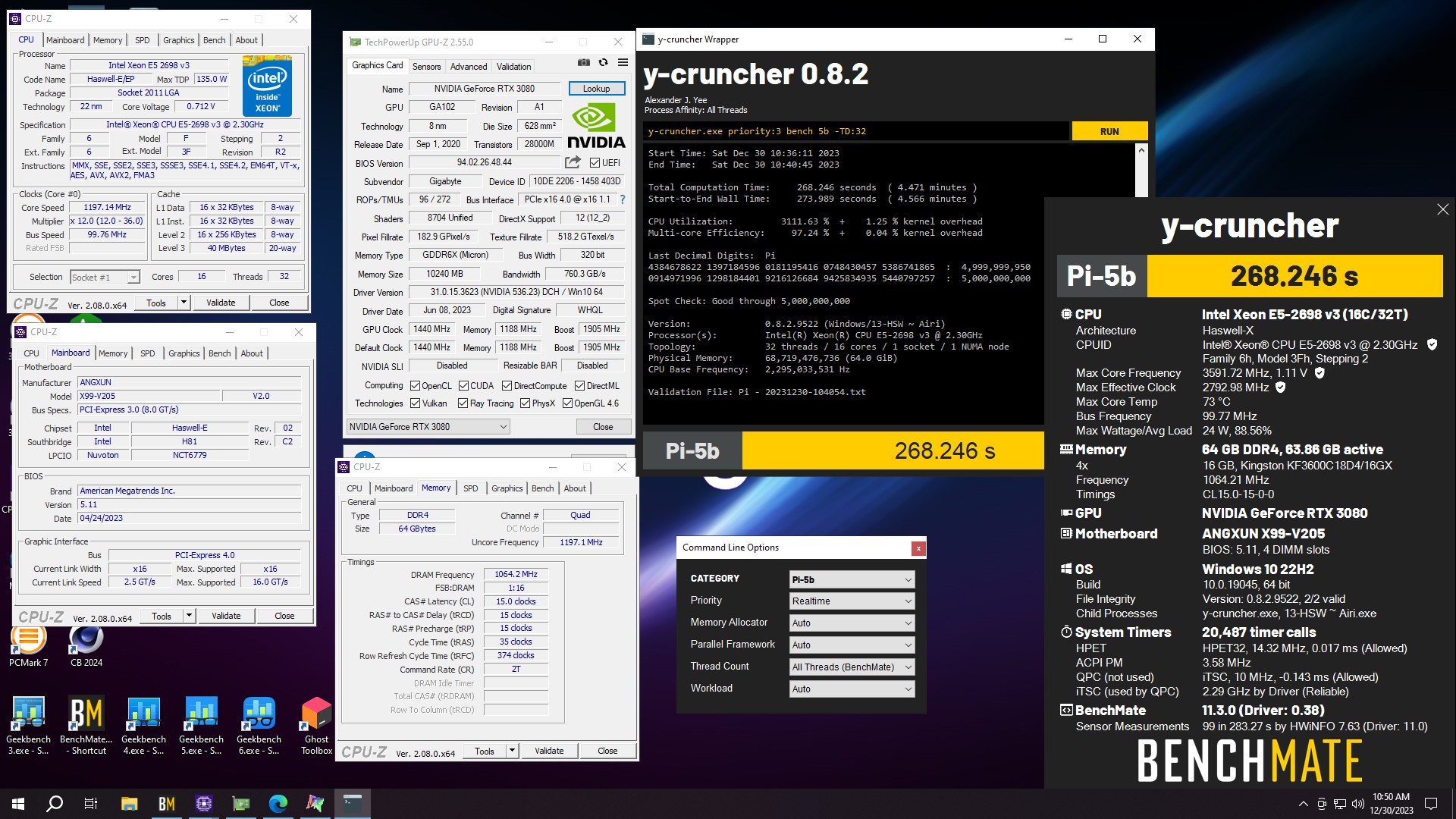The image size is (1456, 819).
Task: Open Microsoft Edge from taskbar
Action: [x=278, y=804]
